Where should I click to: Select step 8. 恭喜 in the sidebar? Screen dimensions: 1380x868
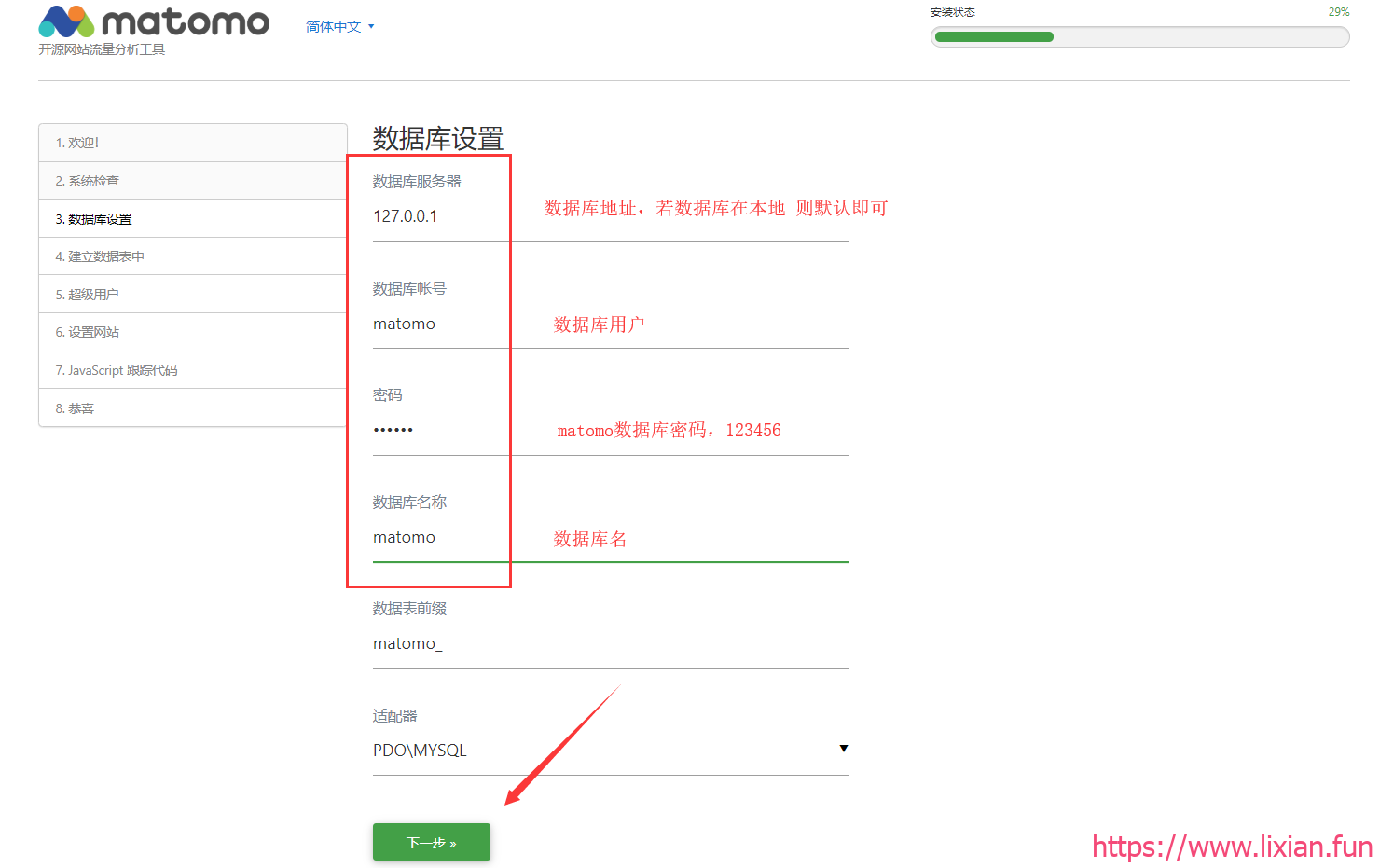click(193, 408)
